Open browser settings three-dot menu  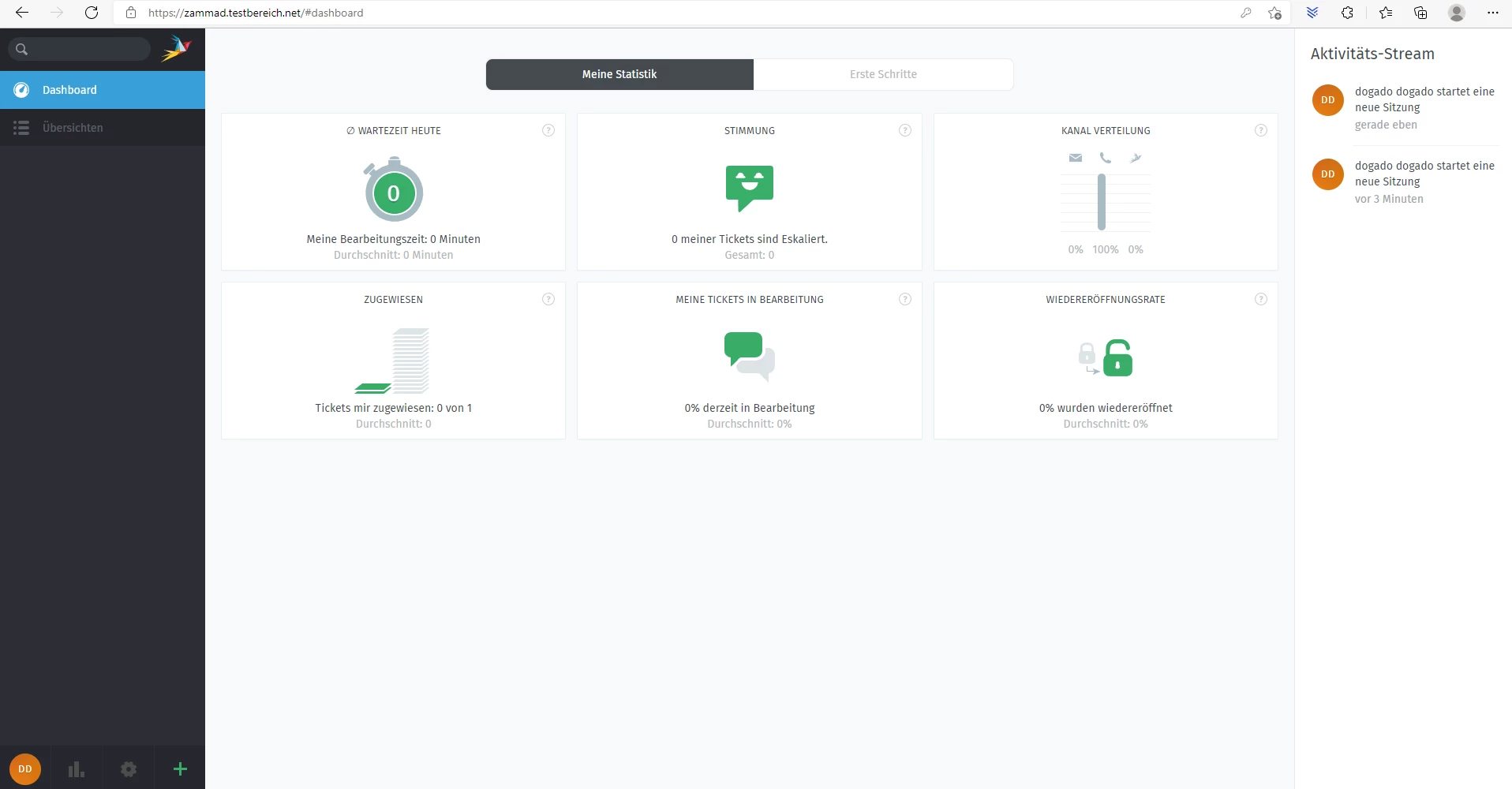point(1492,13)
